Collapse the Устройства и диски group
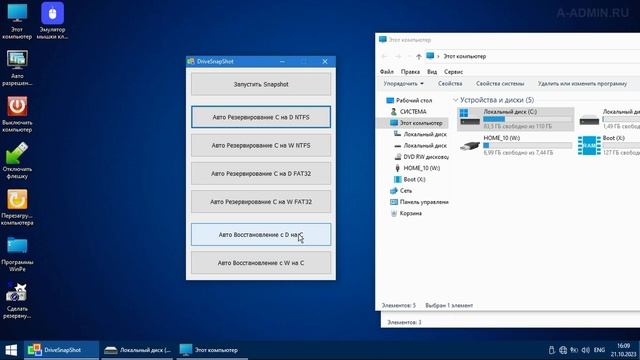Viewport: 640px width, 360px height. click(x=456, y=100)
